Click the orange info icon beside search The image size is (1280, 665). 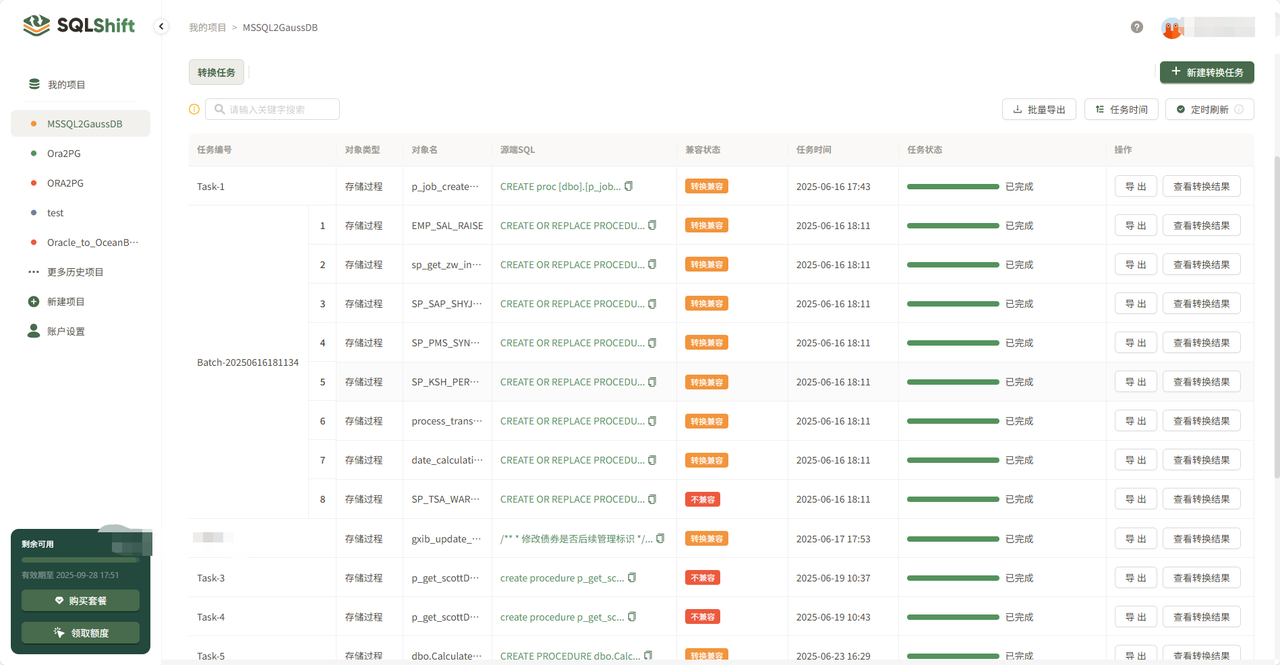[x=194, y=109]
